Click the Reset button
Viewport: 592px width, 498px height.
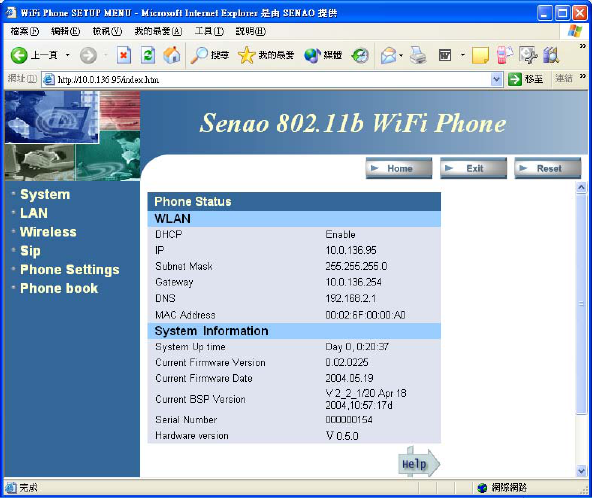(x=548, y=168)
